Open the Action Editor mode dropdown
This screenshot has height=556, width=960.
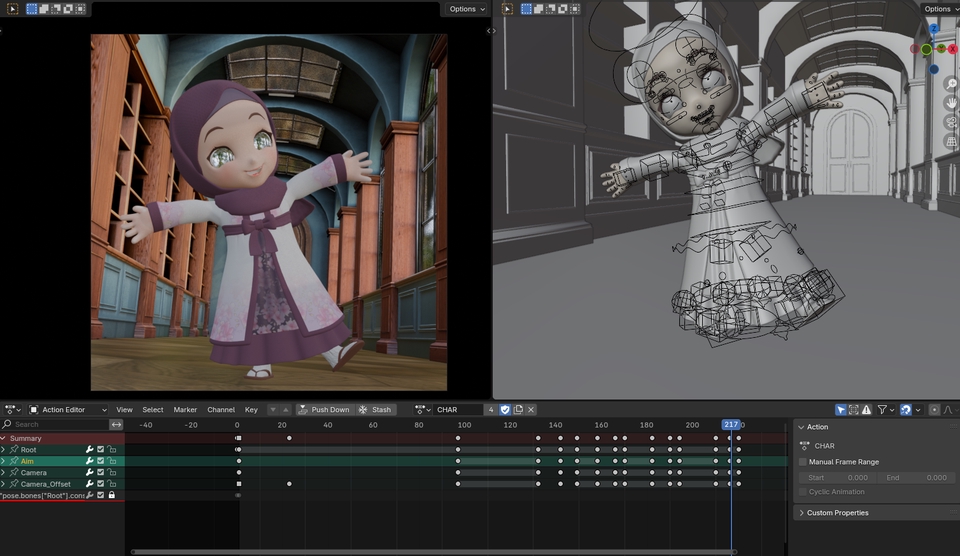click(x=68, y=410)
